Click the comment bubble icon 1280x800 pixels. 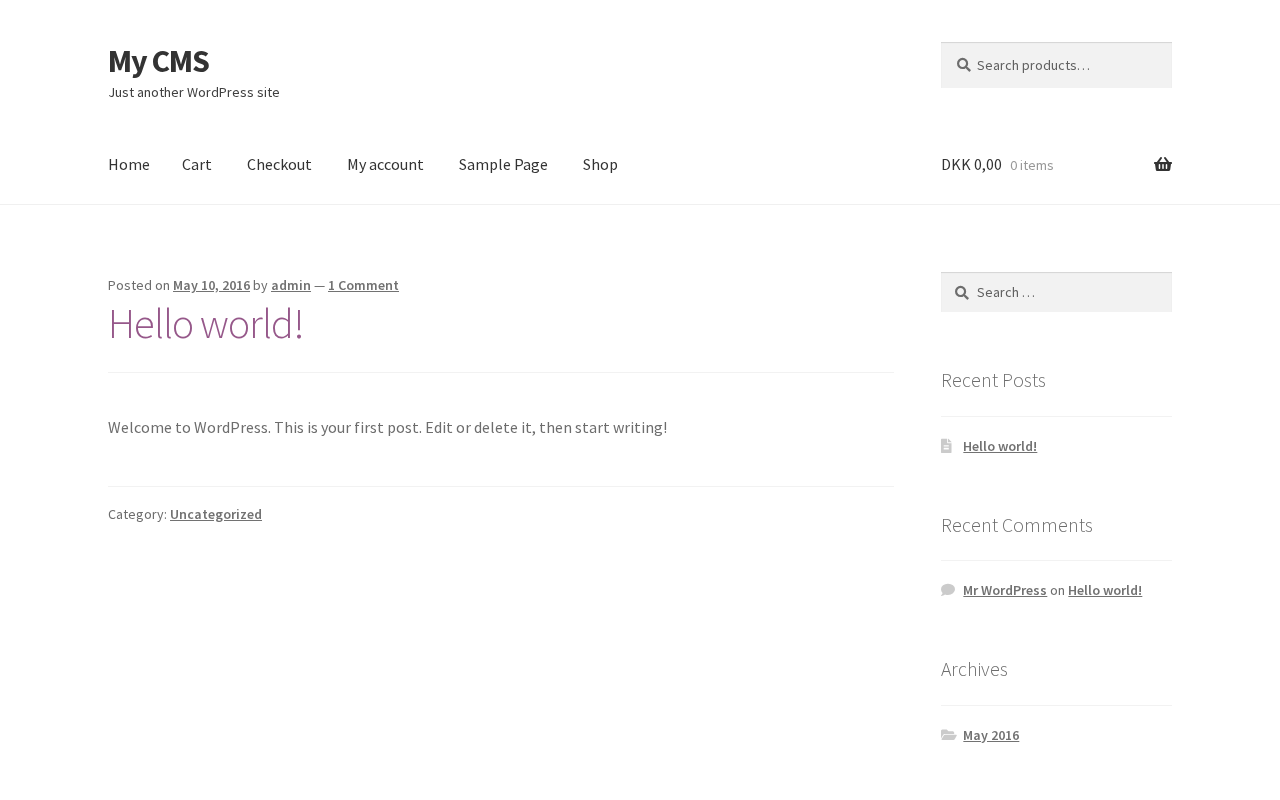(x=948, y=590)
